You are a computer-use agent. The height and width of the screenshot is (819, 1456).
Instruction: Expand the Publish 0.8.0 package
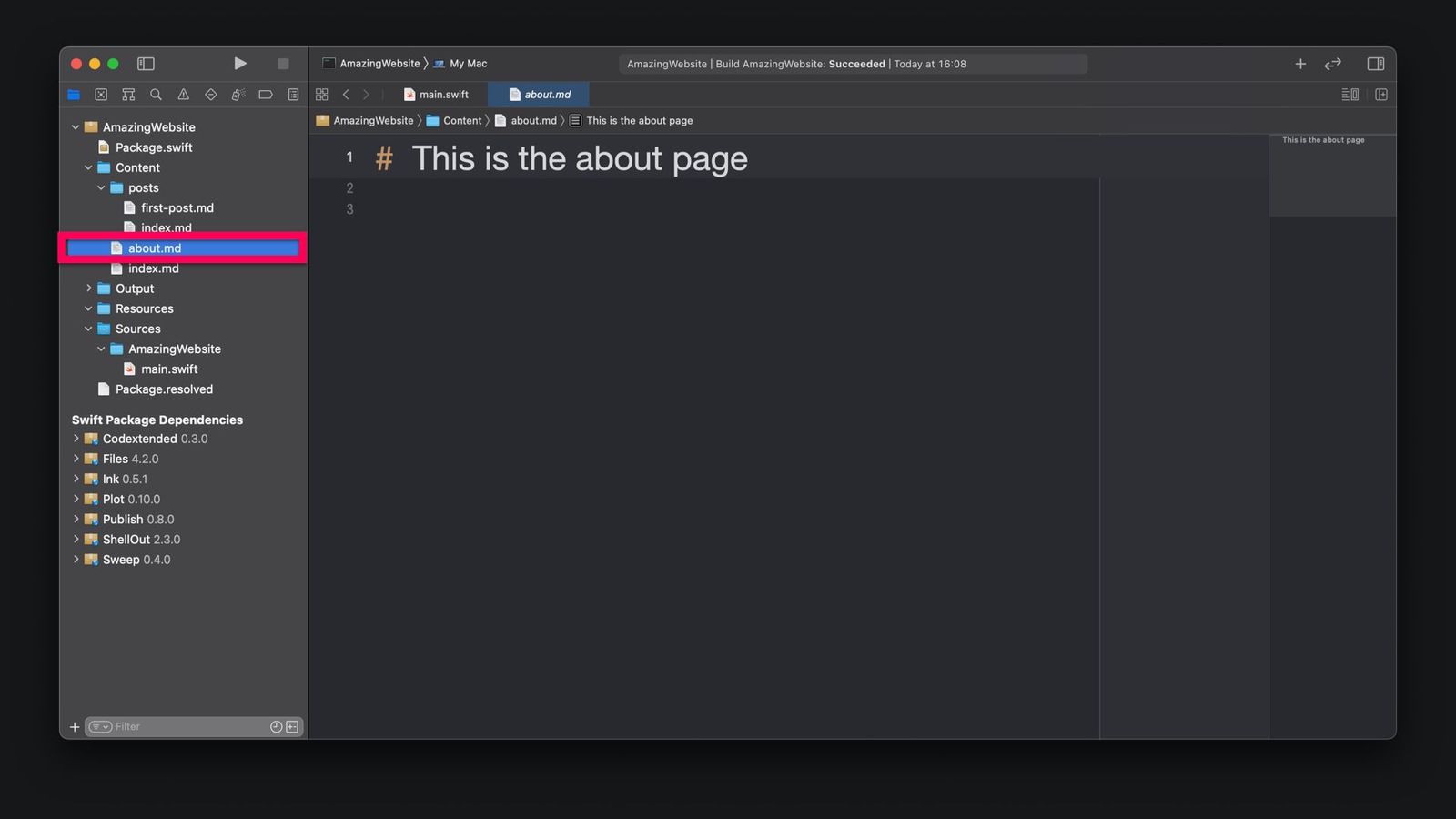click(x=76, y=519)
